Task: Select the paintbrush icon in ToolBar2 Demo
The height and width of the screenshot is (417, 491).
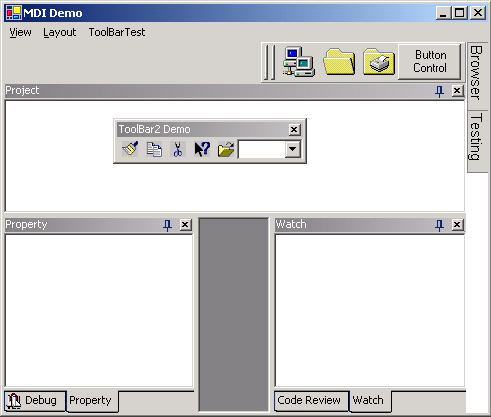Action: pyautogui.click(x=130, y=149)
